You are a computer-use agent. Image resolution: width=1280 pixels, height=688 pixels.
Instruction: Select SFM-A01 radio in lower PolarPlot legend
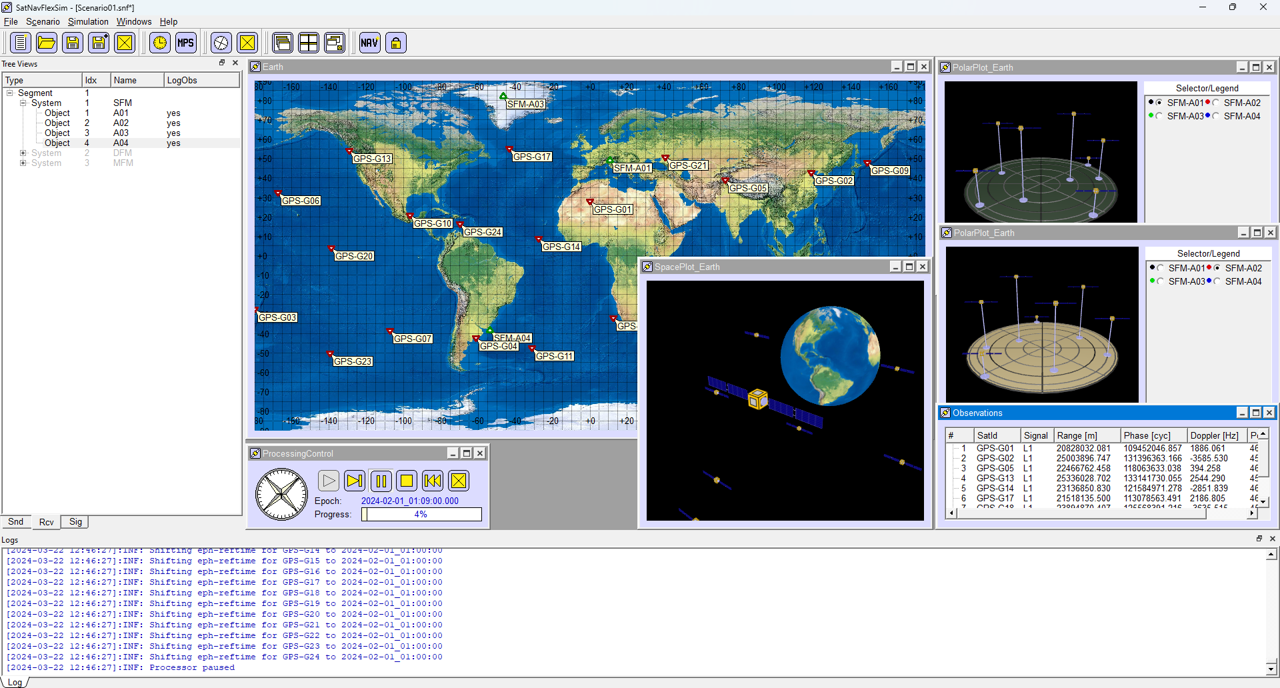tap(1160, 268)
